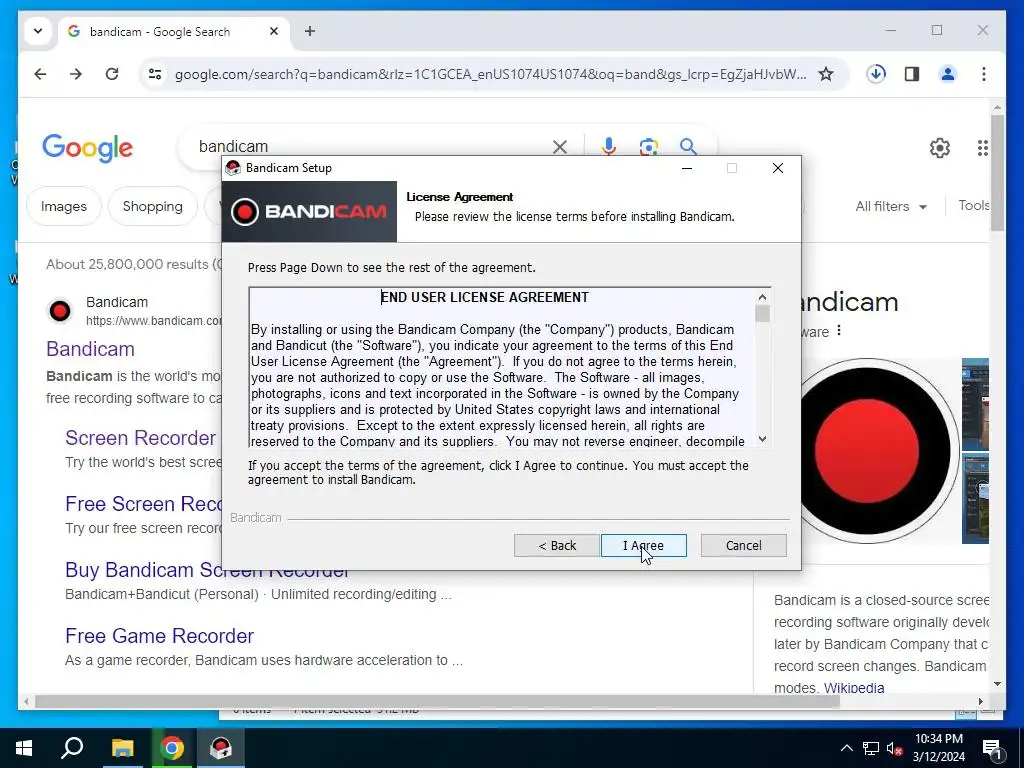Open the Screen Recorder sitelink
Screen dimensions: 1024x768
pos(140,438)
